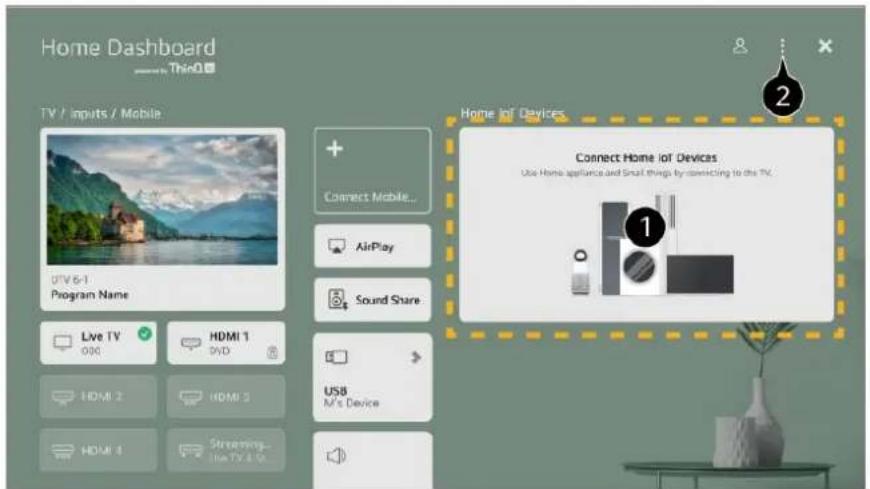Click the HDMI 1 connector icon
Screen dimensions: 870x489
[191, 344]
